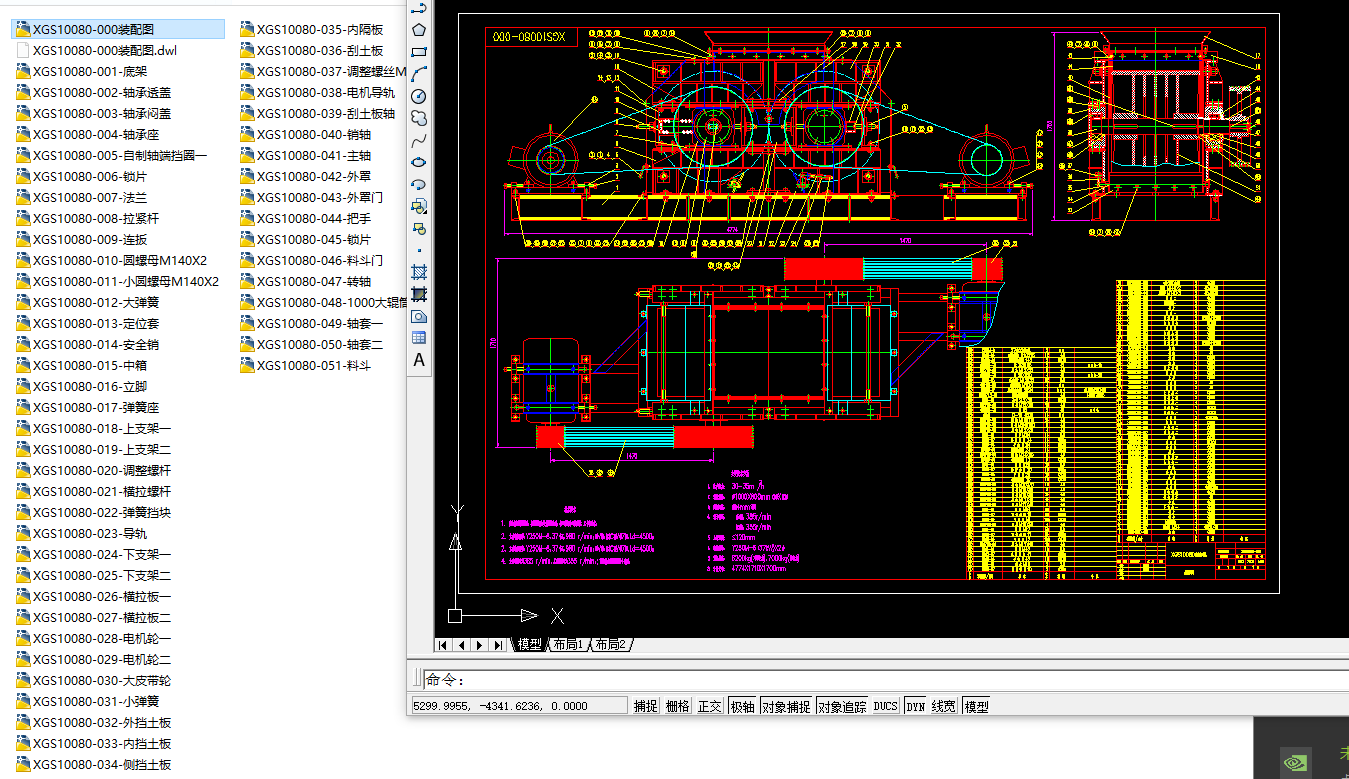The image size is (1349, 779).
Task: Enable 正交 ortho mode
Action: point(709,706)
